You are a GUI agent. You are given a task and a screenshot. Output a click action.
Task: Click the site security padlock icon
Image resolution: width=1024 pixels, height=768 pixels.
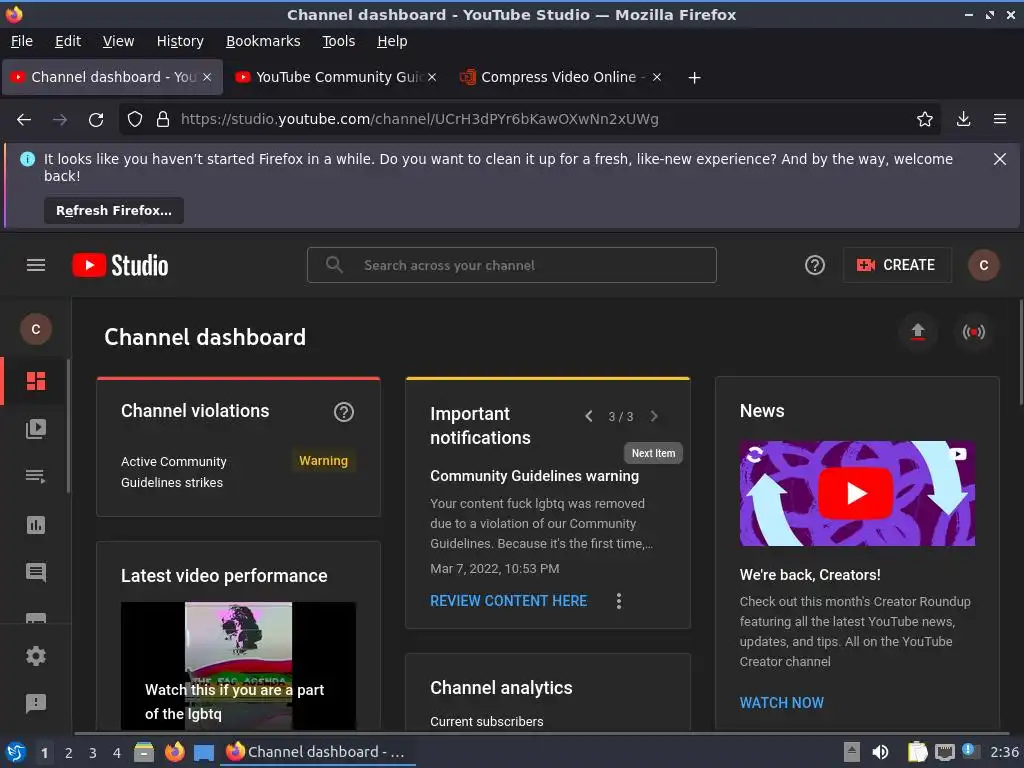(x=163, y=120)
